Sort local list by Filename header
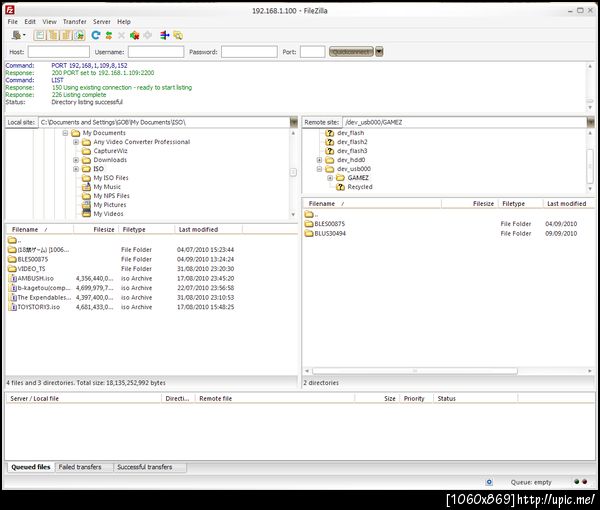 39,230
